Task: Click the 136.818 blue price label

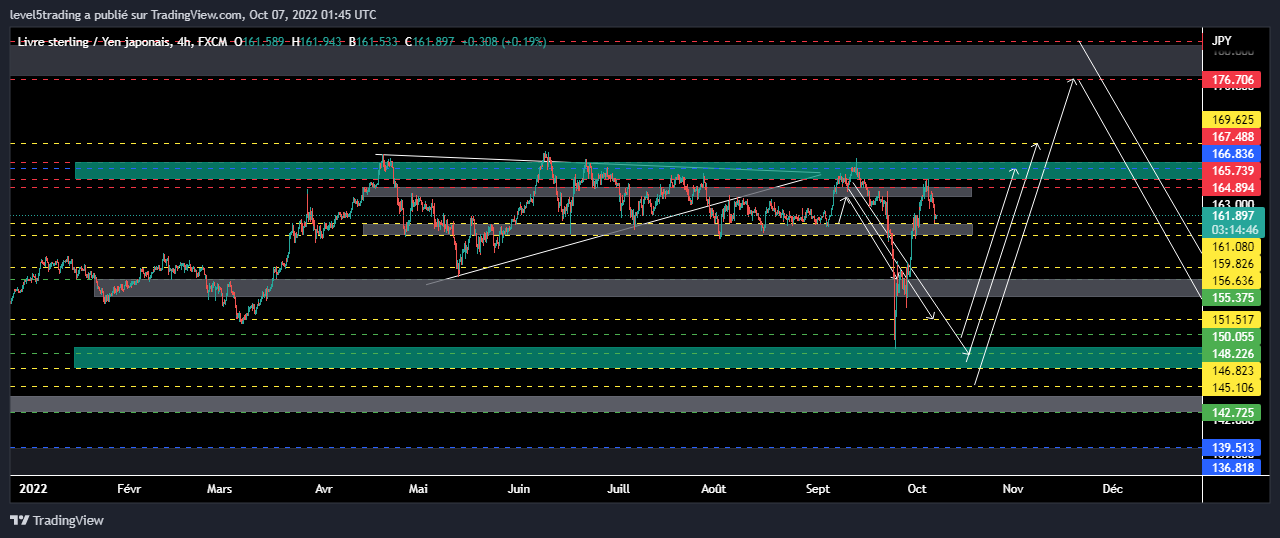Action: [1232, 467]
